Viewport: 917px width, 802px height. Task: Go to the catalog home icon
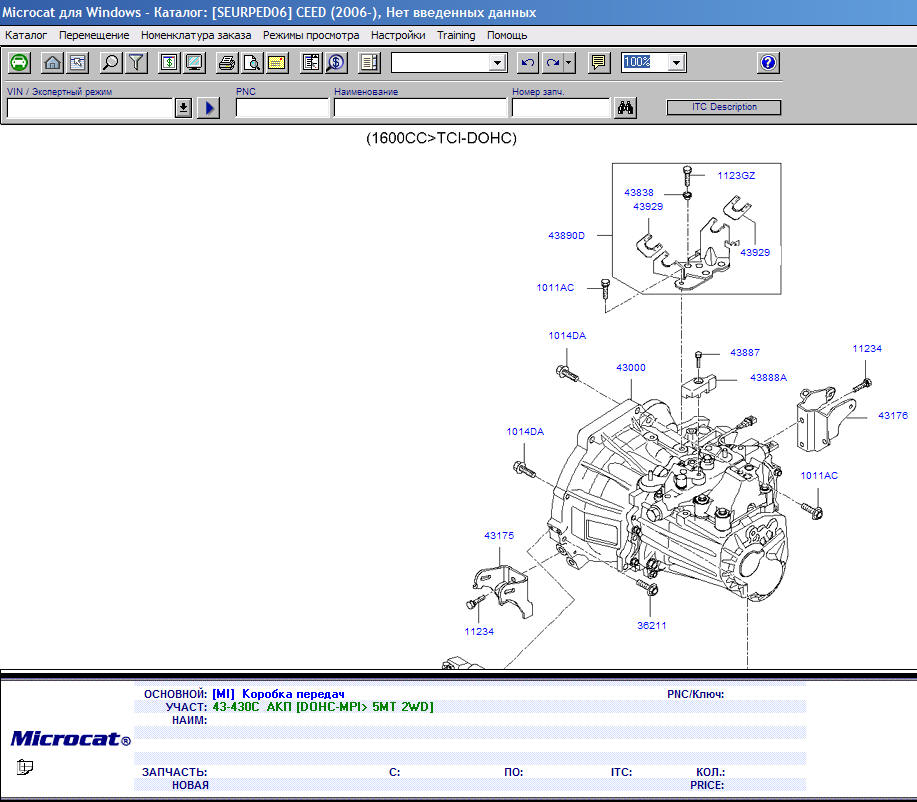click(52, 63)
